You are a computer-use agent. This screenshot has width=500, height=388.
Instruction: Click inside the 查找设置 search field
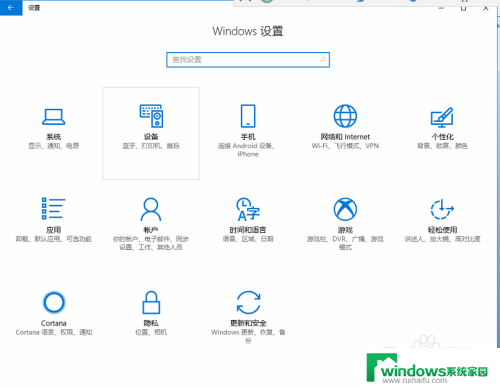(248, 60)
